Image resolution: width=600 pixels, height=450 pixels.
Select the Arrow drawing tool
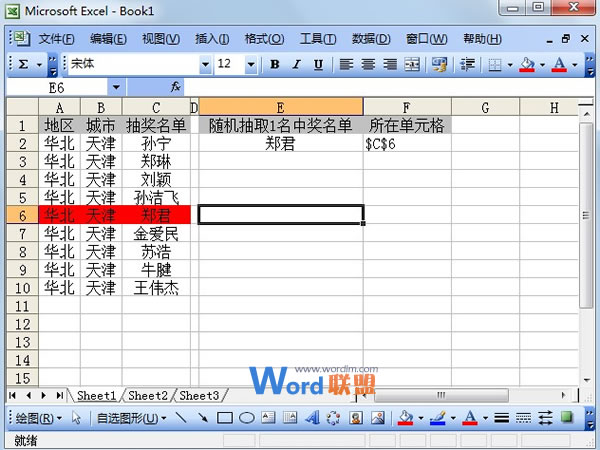[203, 417]
